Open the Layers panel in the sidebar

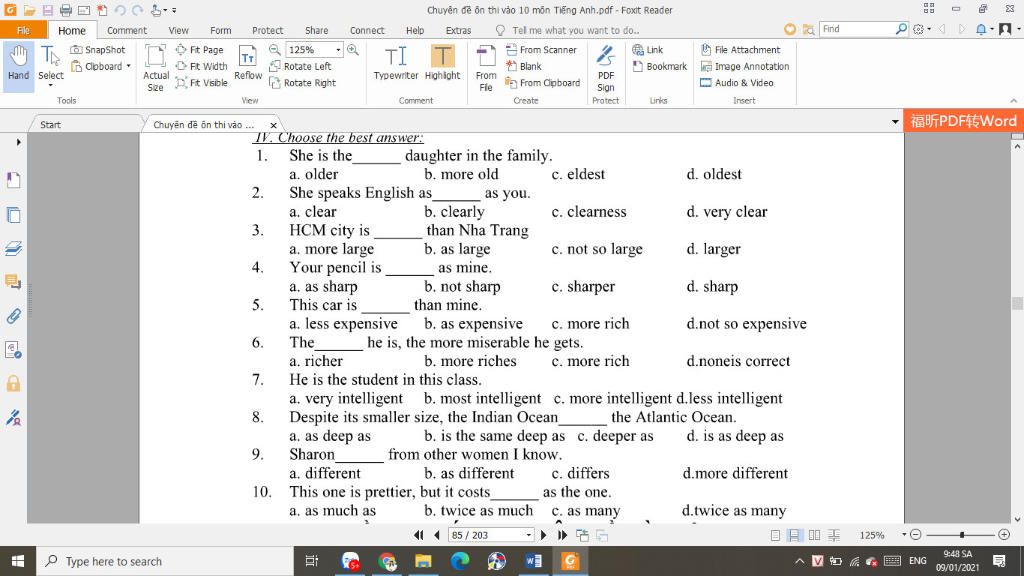(x=14, y=248)
